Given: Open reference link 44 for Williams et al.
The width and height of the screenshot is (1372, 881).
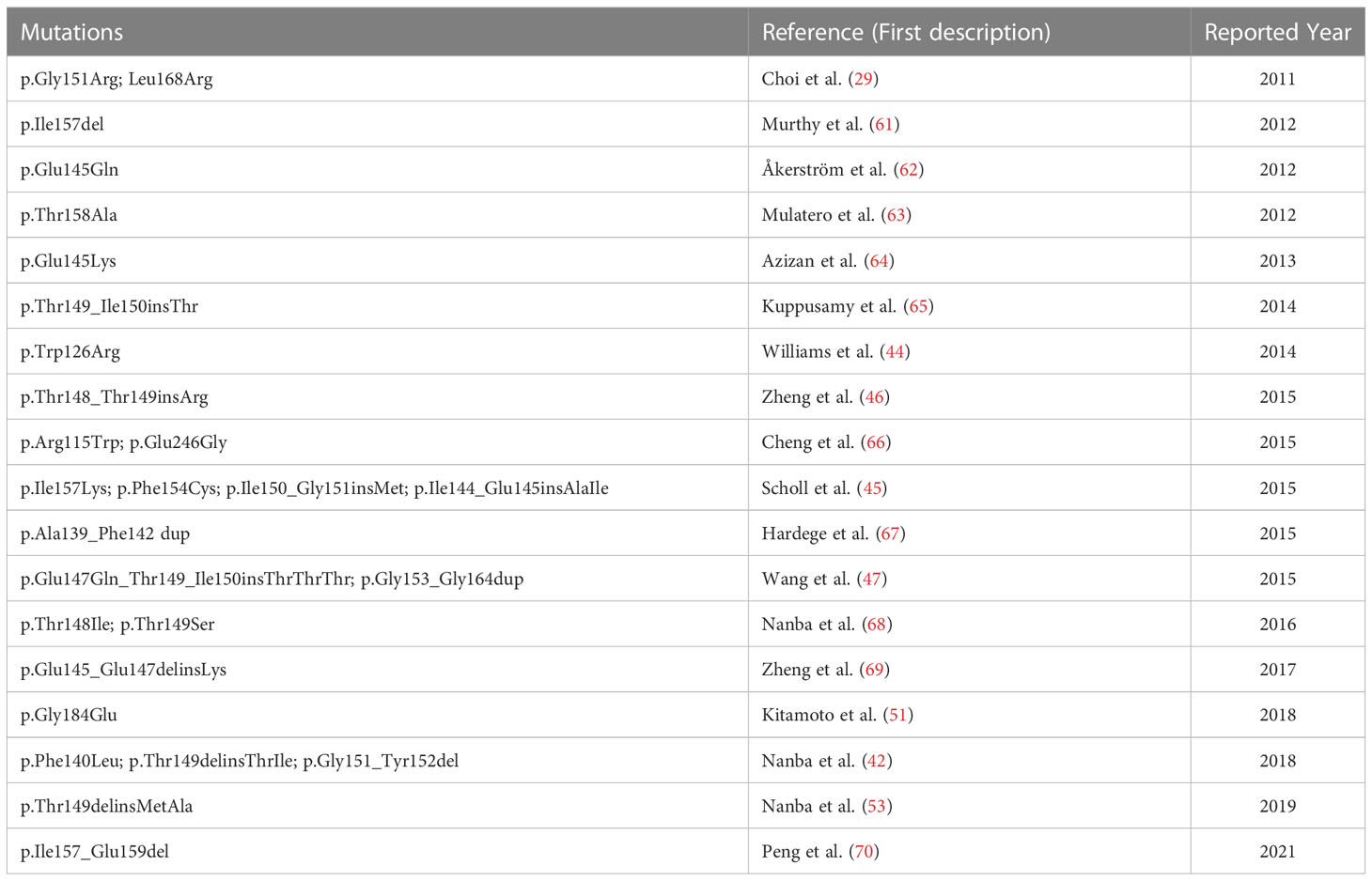Looking at the screenshot, I should tap(895, 351).
